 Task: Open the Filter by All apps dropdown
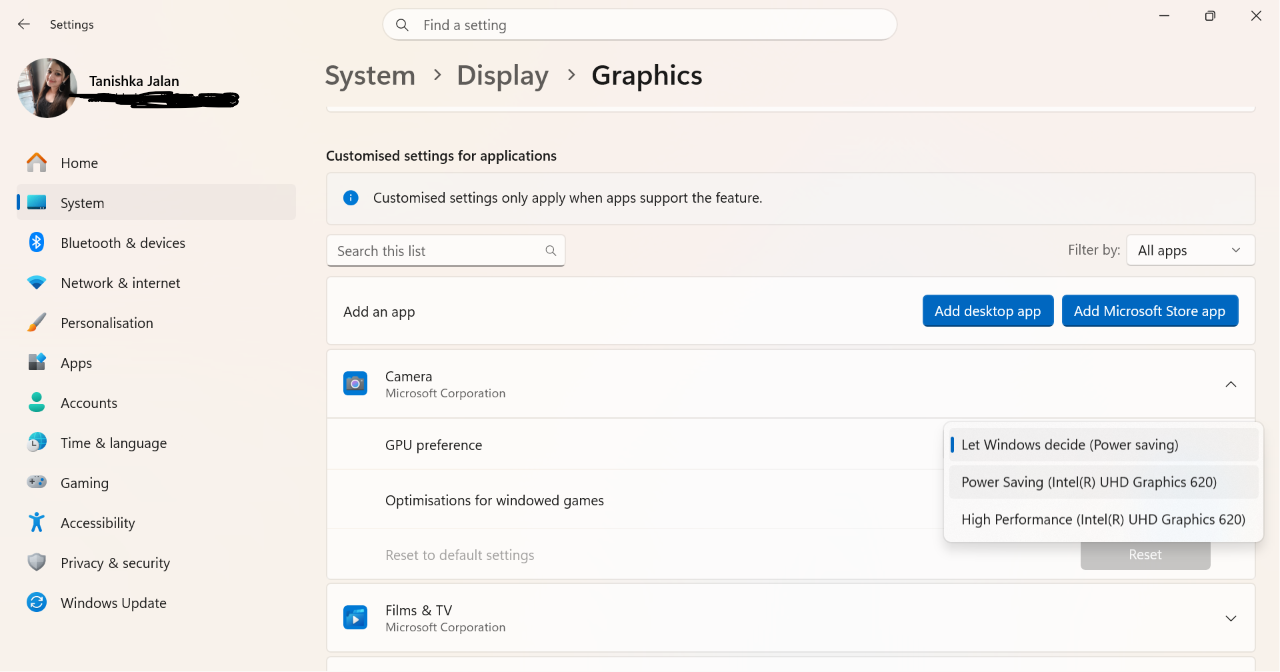(x=1190, y=250)
